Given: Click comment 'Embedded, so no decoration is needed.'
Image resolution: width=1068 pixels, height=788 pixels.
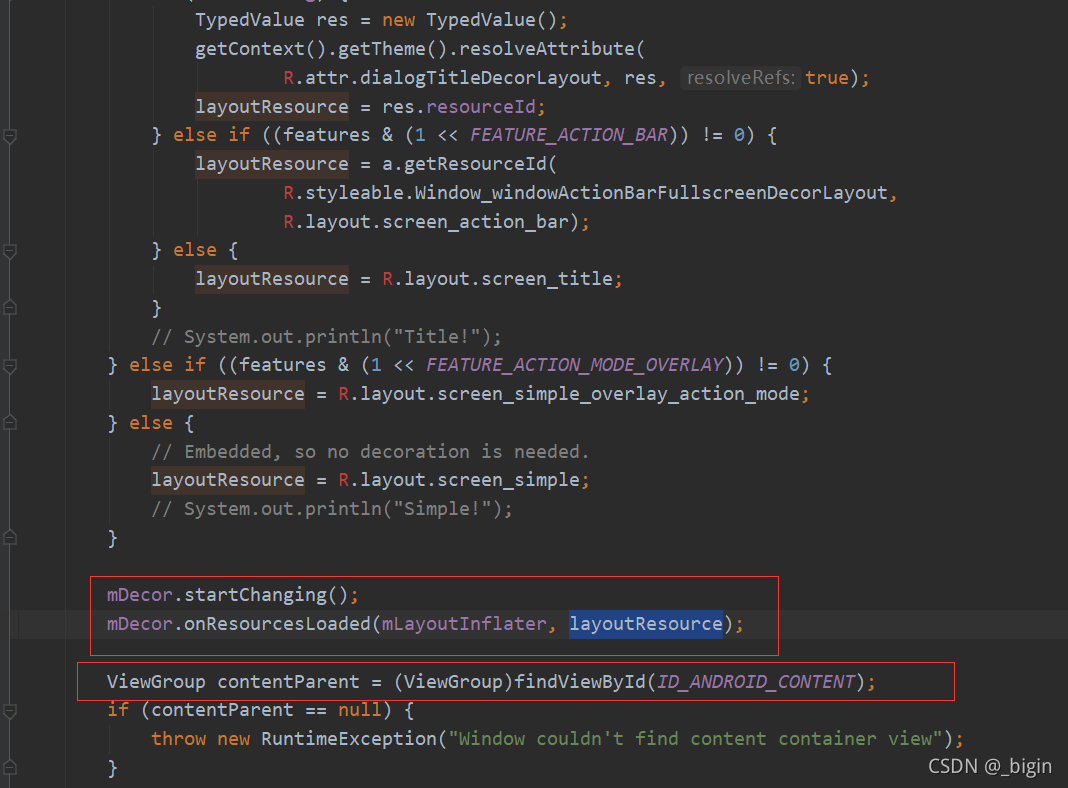Looking at the screenshot, I should click(371, 452).
